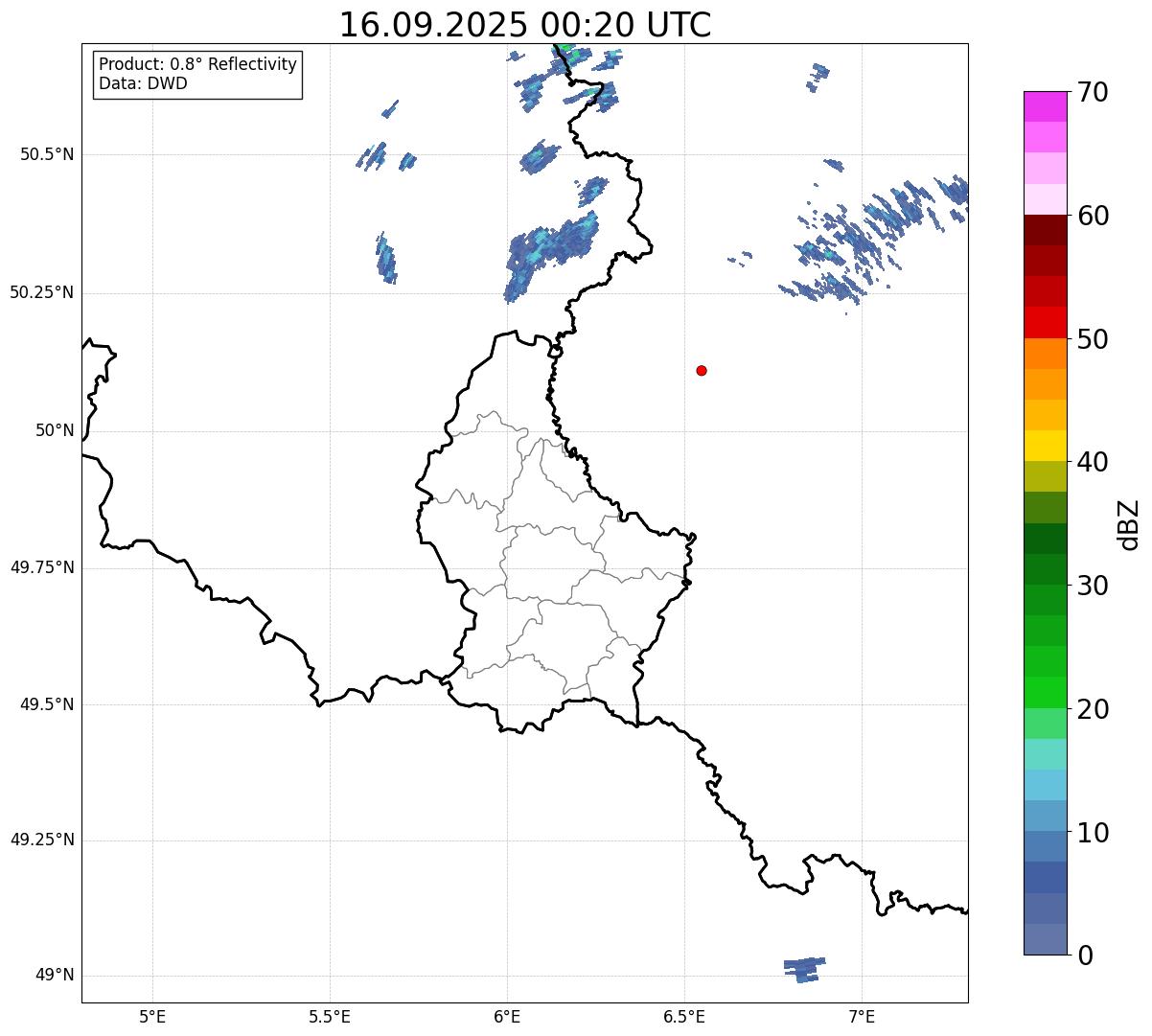
Task: Click the longitude label 5°E
Action: click(x=152, y=1017)
